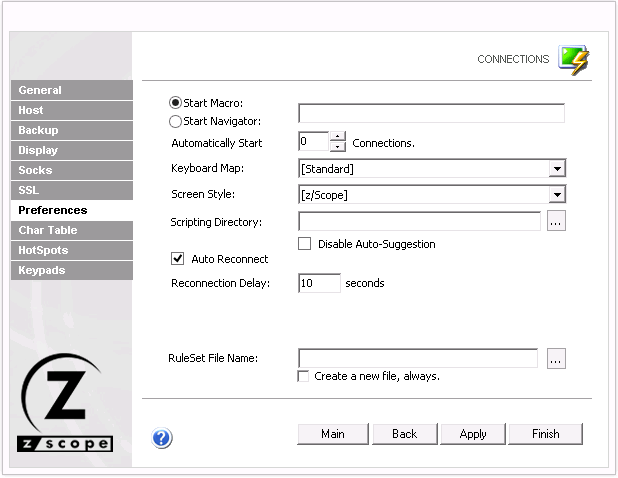Switch to the Backup tab
The height and width of the screenshot is (478, 618).
point(72,130)
